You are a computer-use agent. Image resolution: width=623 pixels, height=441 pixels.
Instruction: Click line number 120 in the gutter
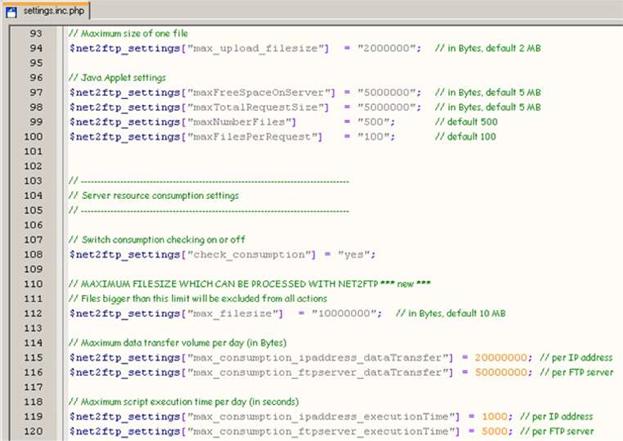(33, 431)
